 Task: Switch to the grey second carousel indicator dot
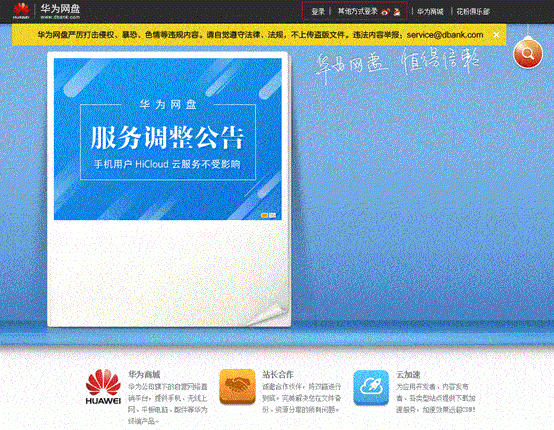pyautogui.click(x=272, y=215)
